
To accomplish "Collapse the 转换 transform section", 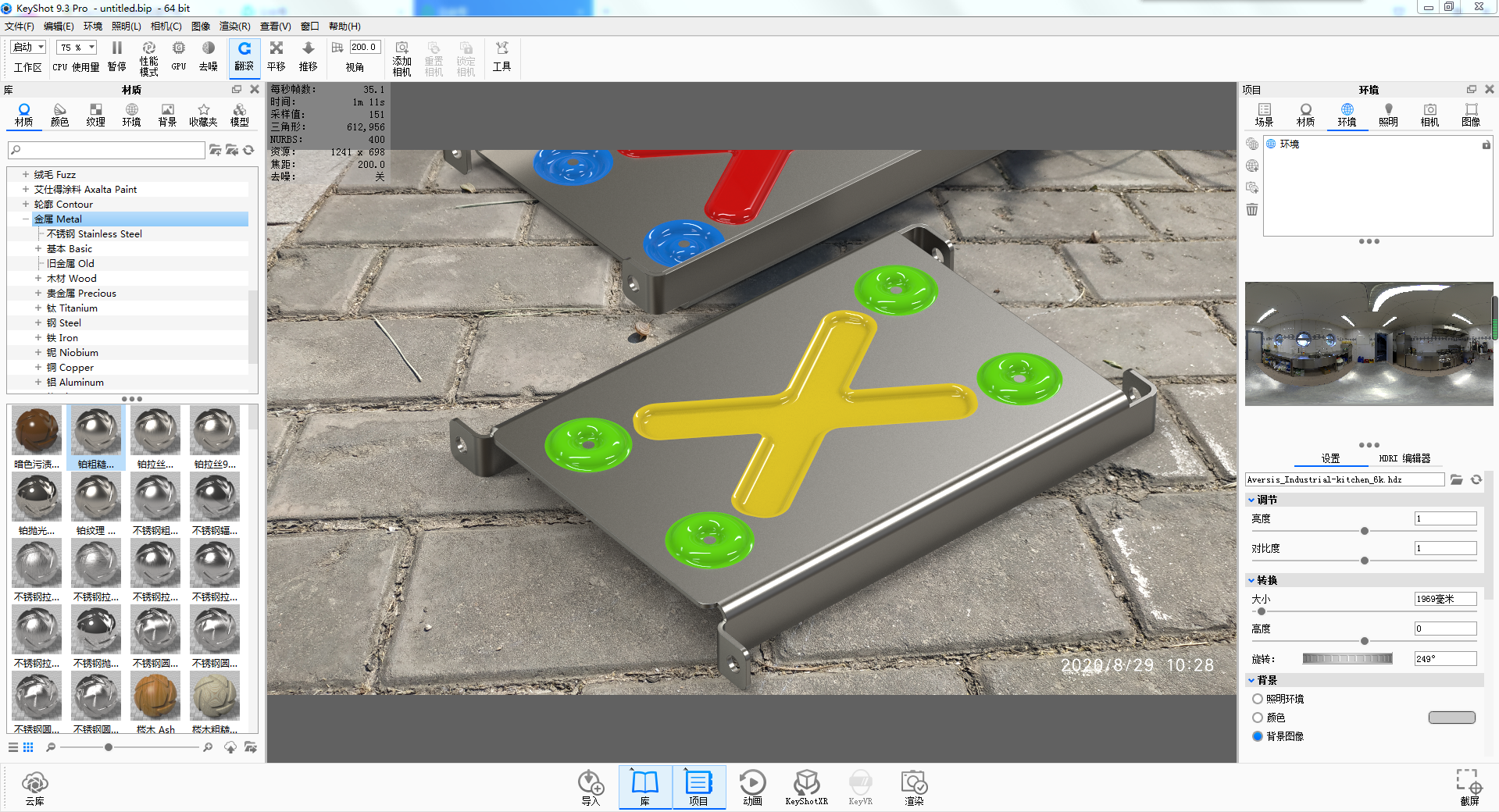I will [1251, 580].
